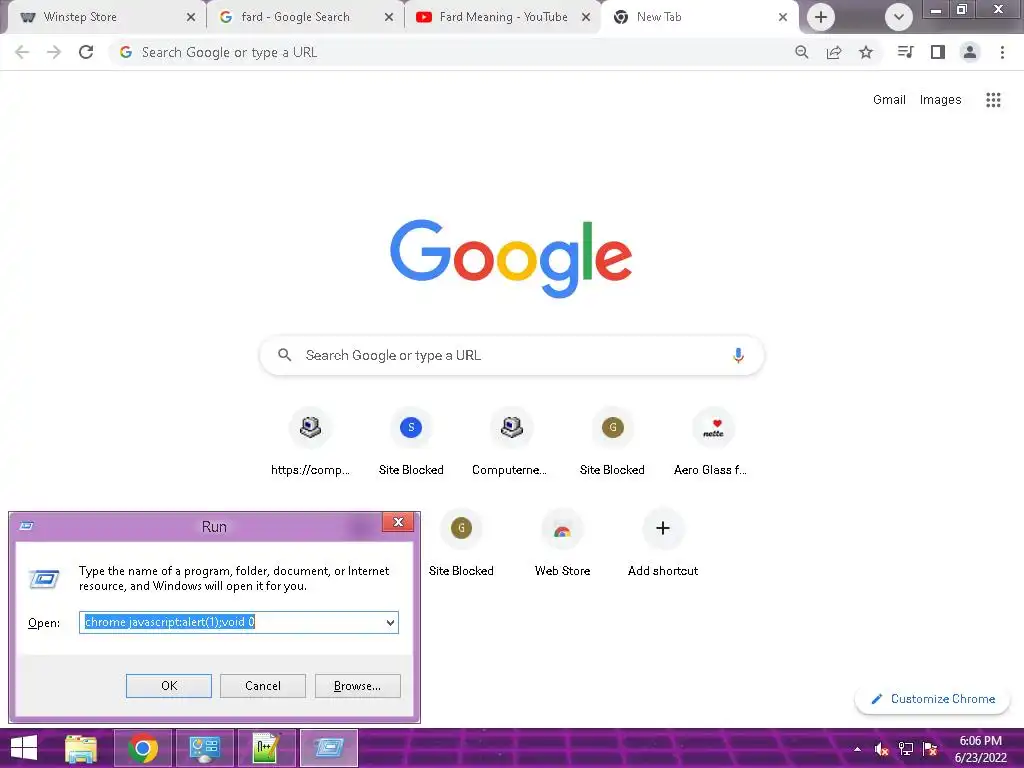The image size is (1024, 768).
Task: Open the Site Blocked shortcut with blue S
Action: coord(411,441)
